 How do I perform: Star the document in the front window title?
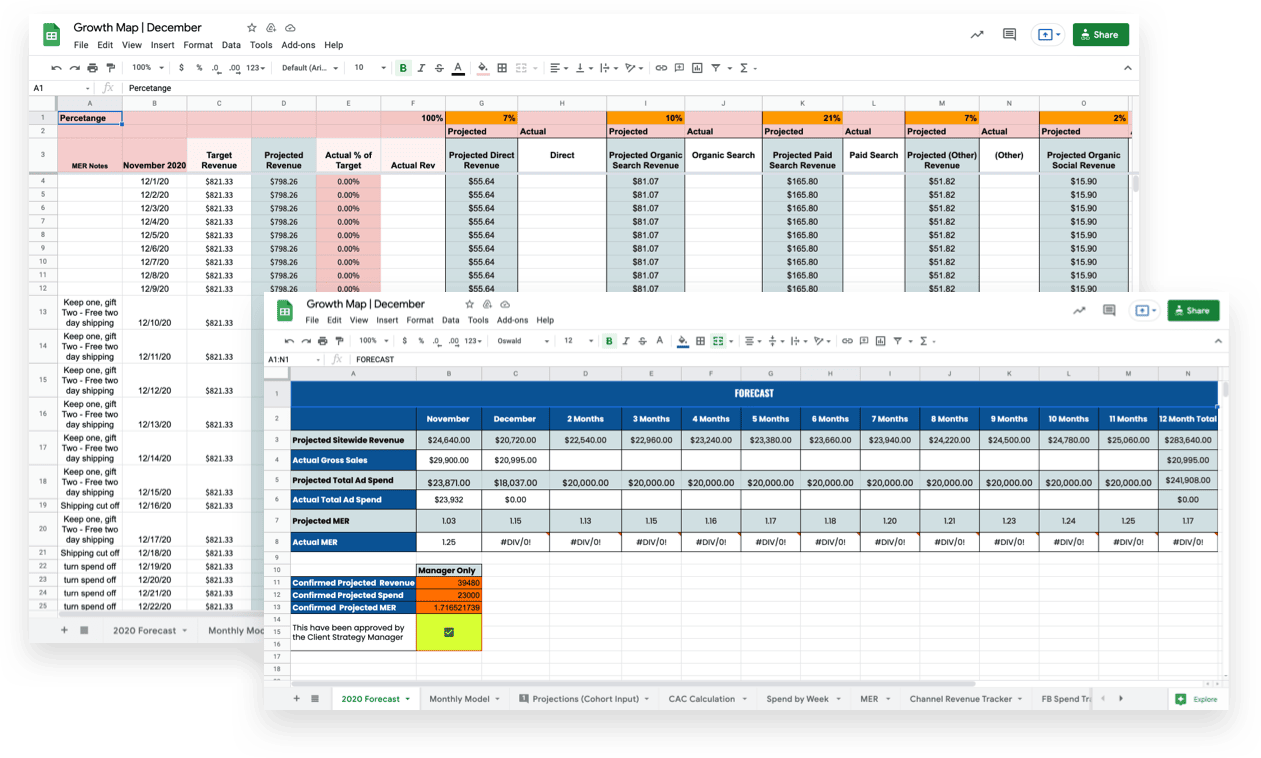pyautogui.click(x=470, y=304)
